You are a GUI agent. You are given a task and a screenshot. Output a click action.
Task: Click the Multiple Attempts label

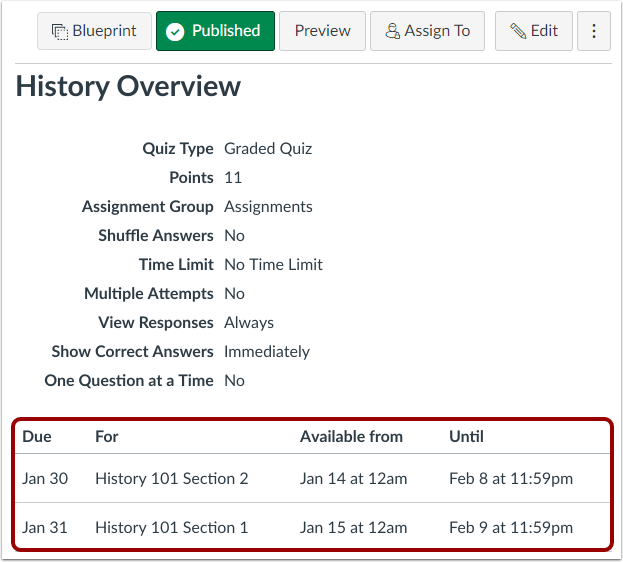pyautogui.click(x=149, y=294)
